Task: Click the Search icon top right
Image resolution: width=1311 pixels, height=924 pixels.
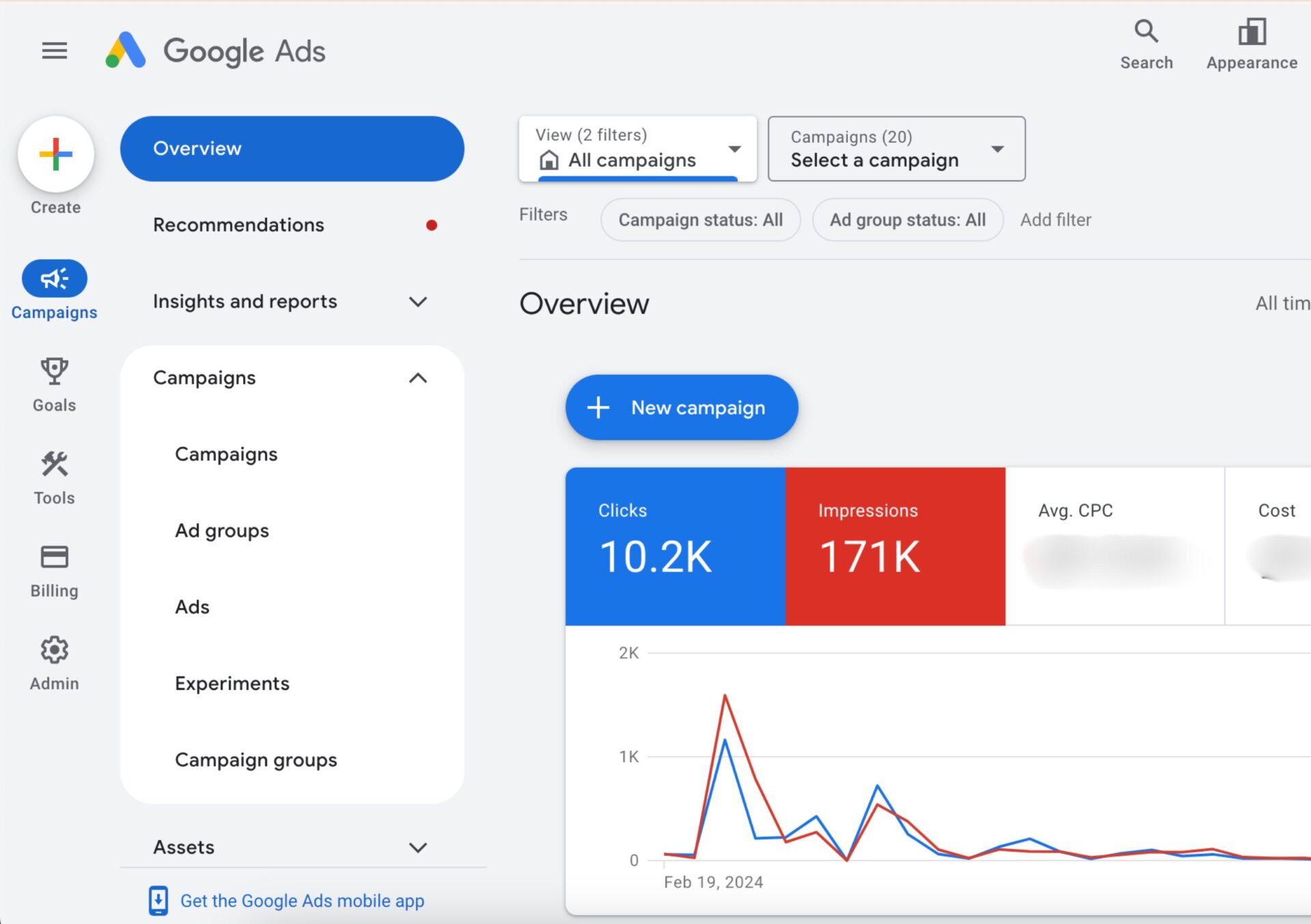Action: coord(1148,34)
